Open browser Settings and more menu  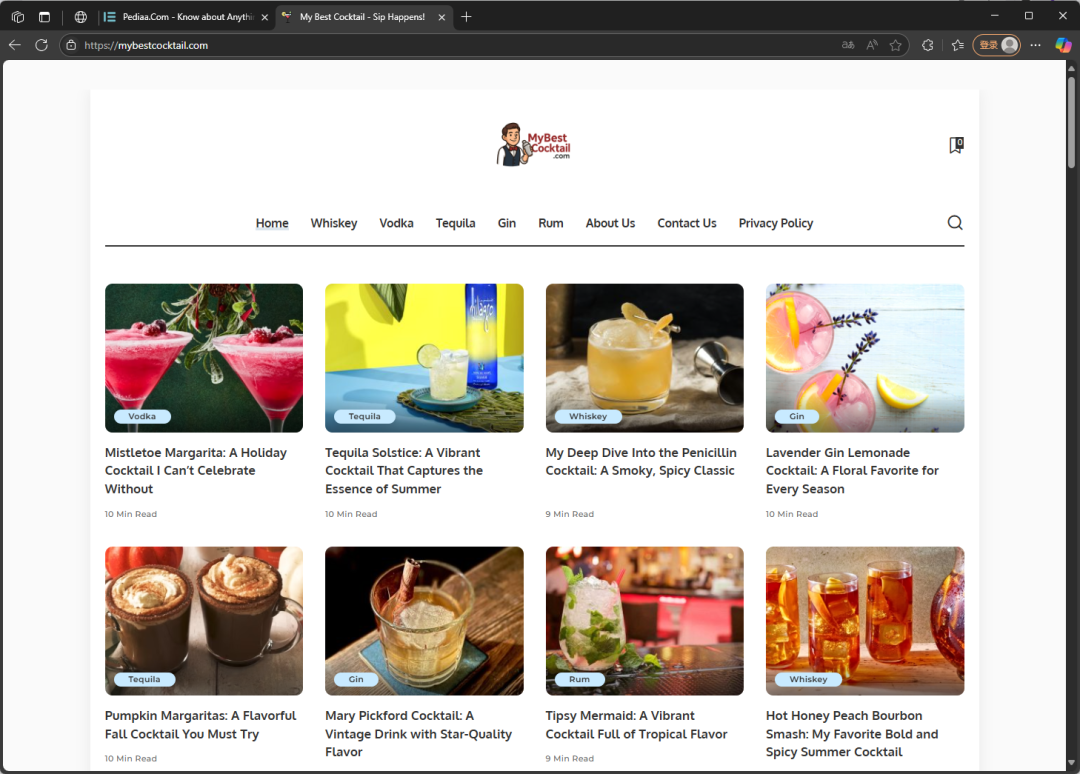pos(1035,45)
